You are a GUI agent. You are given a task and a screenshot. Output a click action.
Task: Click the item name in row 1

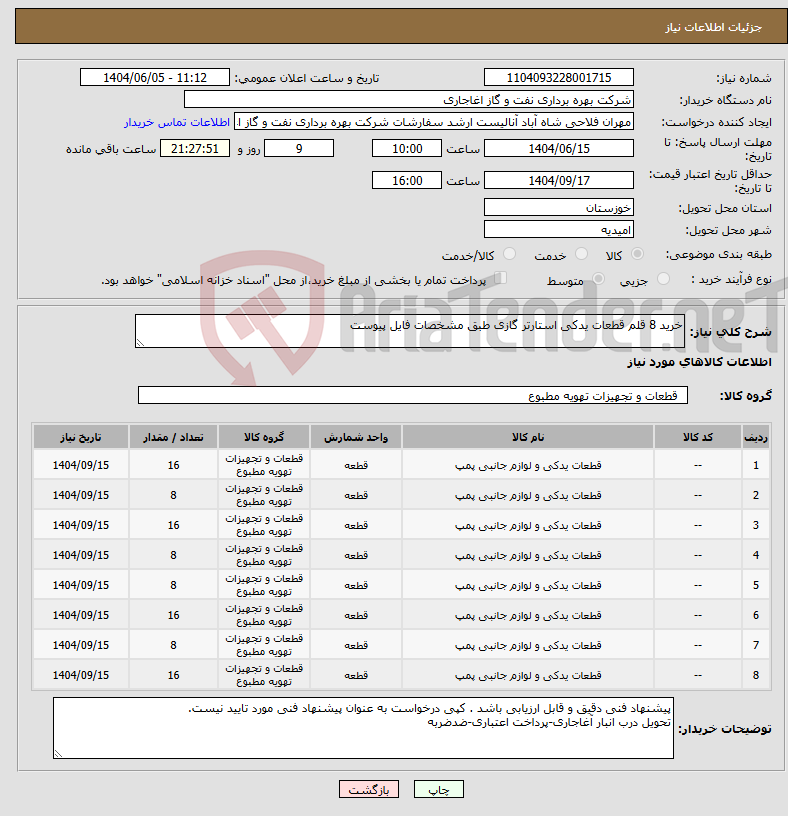(528, 465)
